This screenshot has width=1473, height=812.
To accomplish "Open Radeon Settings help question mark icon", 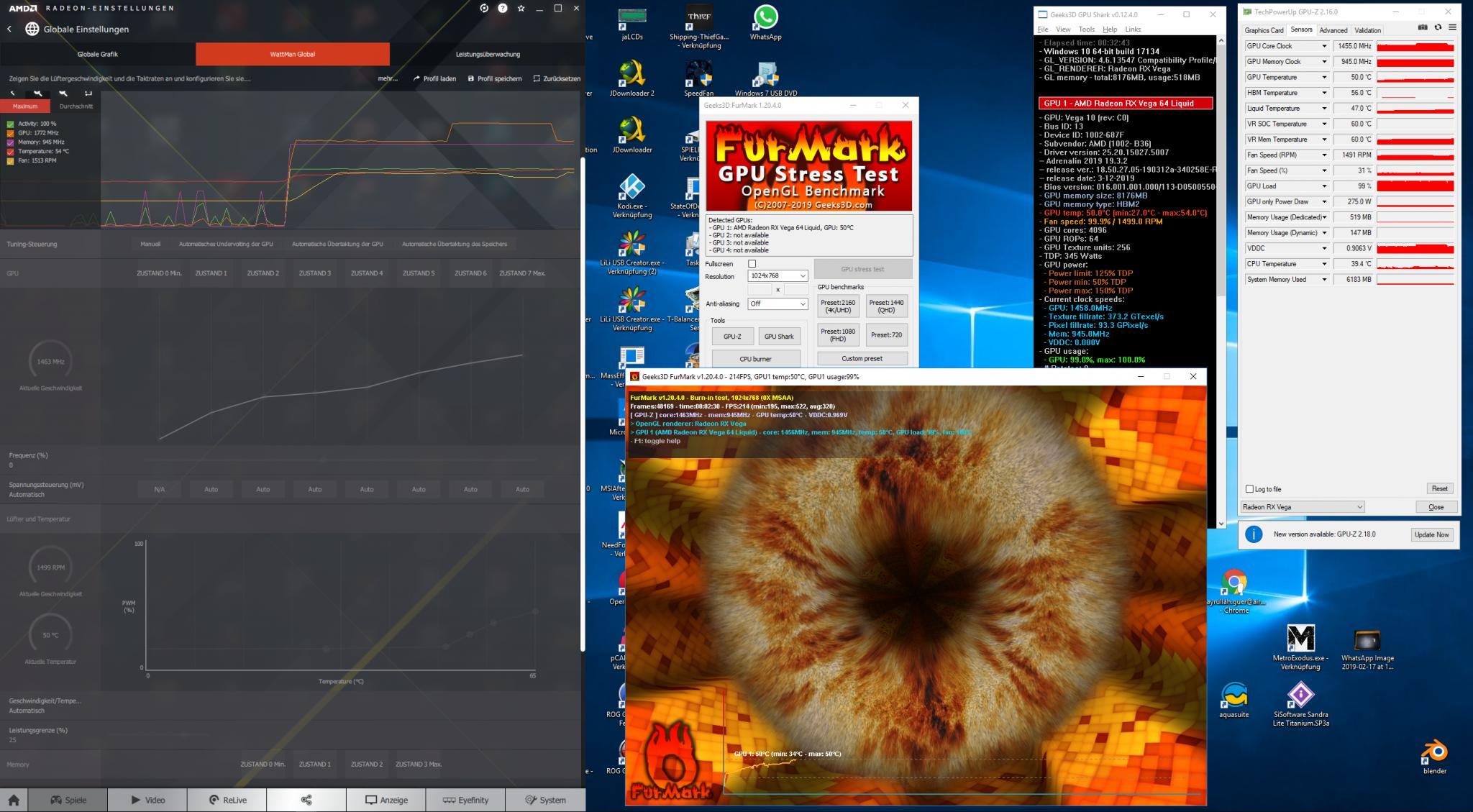I will pos(503,8).
